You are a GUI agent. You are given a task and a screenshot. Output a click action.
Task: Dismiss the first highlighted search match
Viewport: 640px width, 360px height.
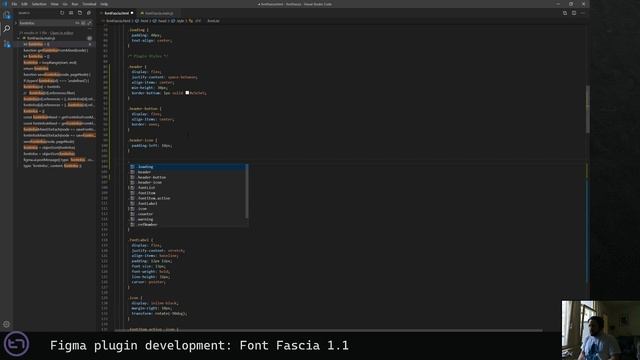(x=90, y=44)
